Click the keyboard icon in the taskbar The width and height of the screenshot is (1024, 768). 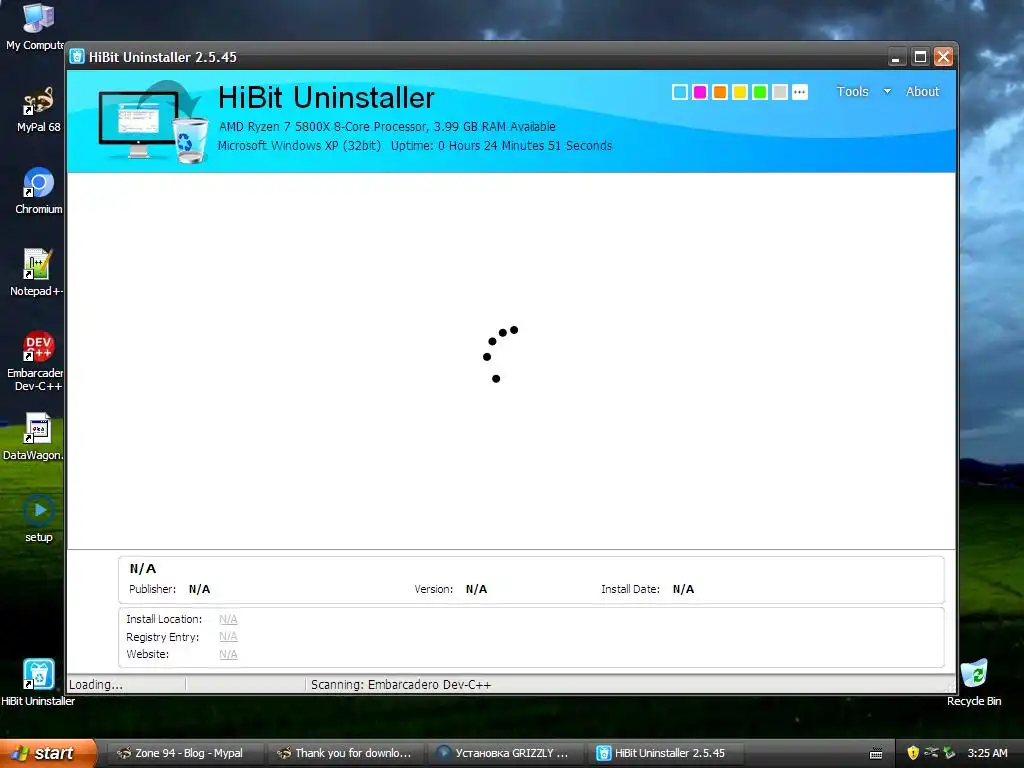pos(876,754)
